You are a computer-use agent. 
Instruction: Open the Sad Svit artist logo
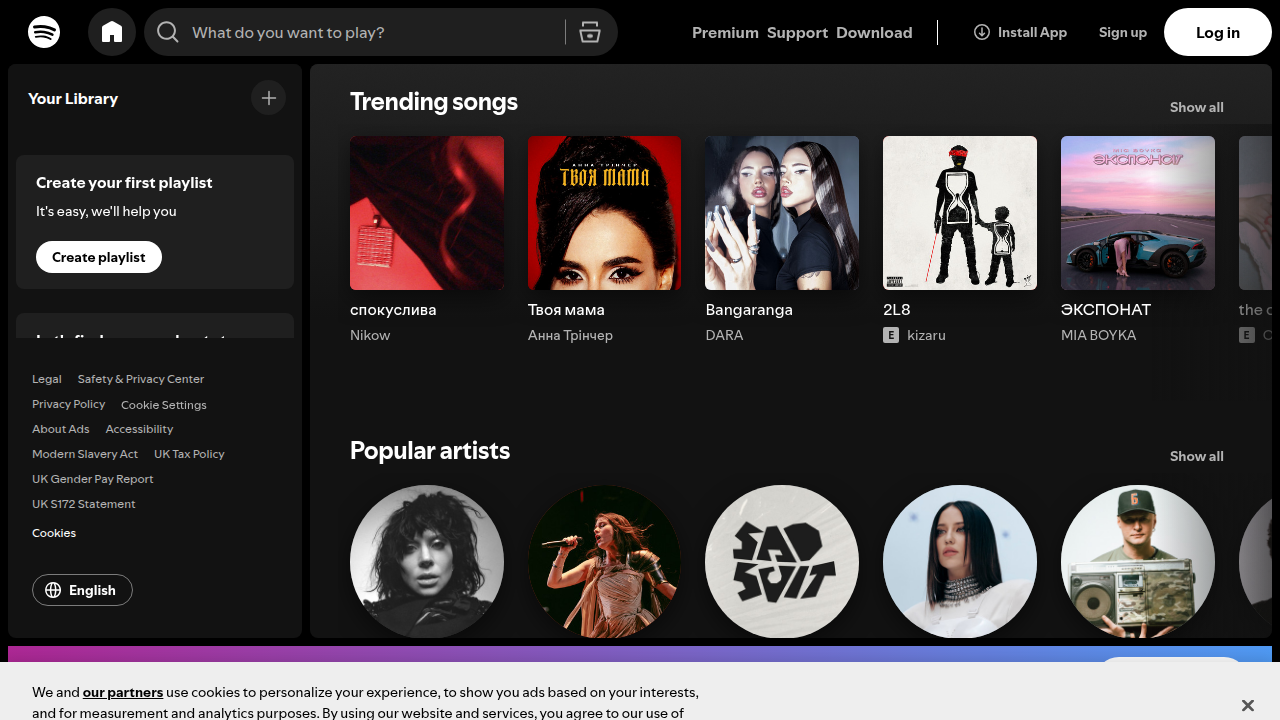point(782,561)
